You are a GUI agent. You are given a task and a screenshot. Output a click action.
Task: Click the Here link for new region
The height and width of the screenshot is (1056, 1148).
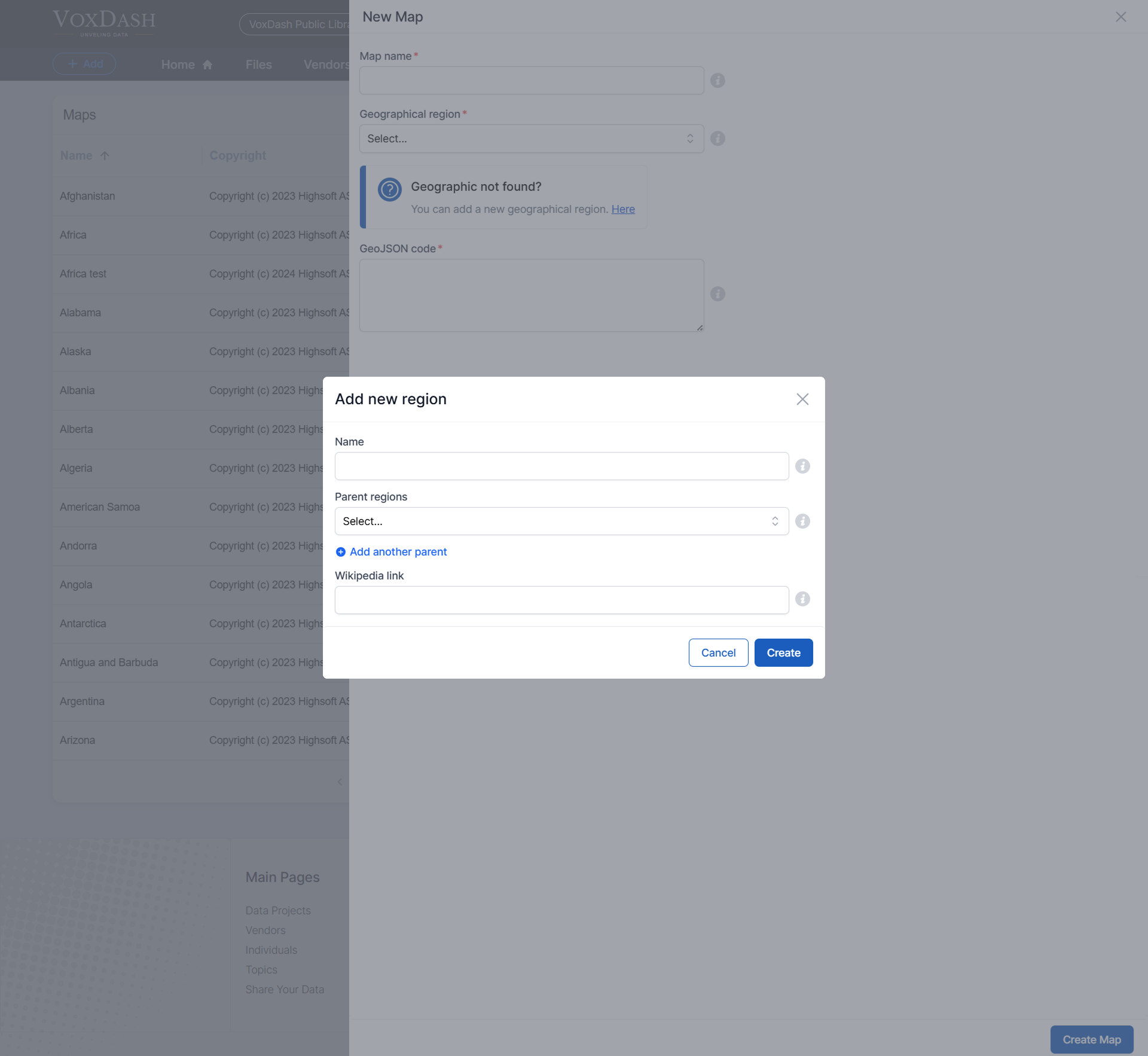point(622,209)
